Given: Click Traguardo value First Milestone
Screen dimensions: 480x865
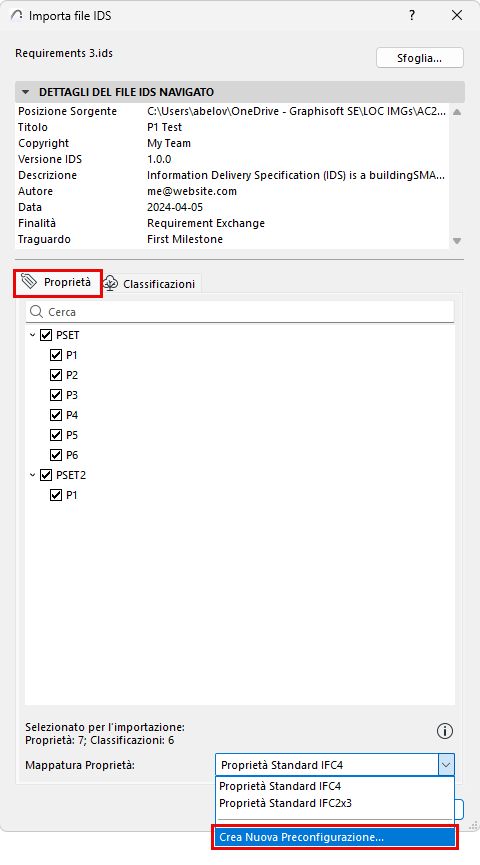Looking at the screenshot, I should pyautogui.click(x=185, y=239).
